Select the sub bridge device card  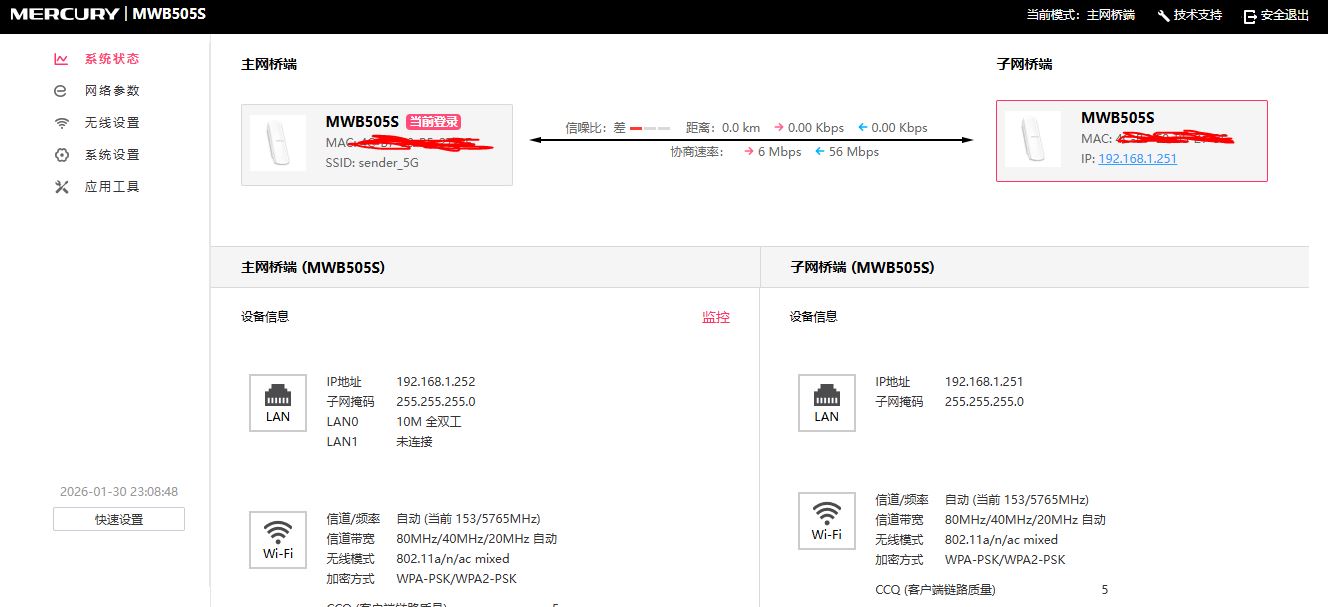1132,141
